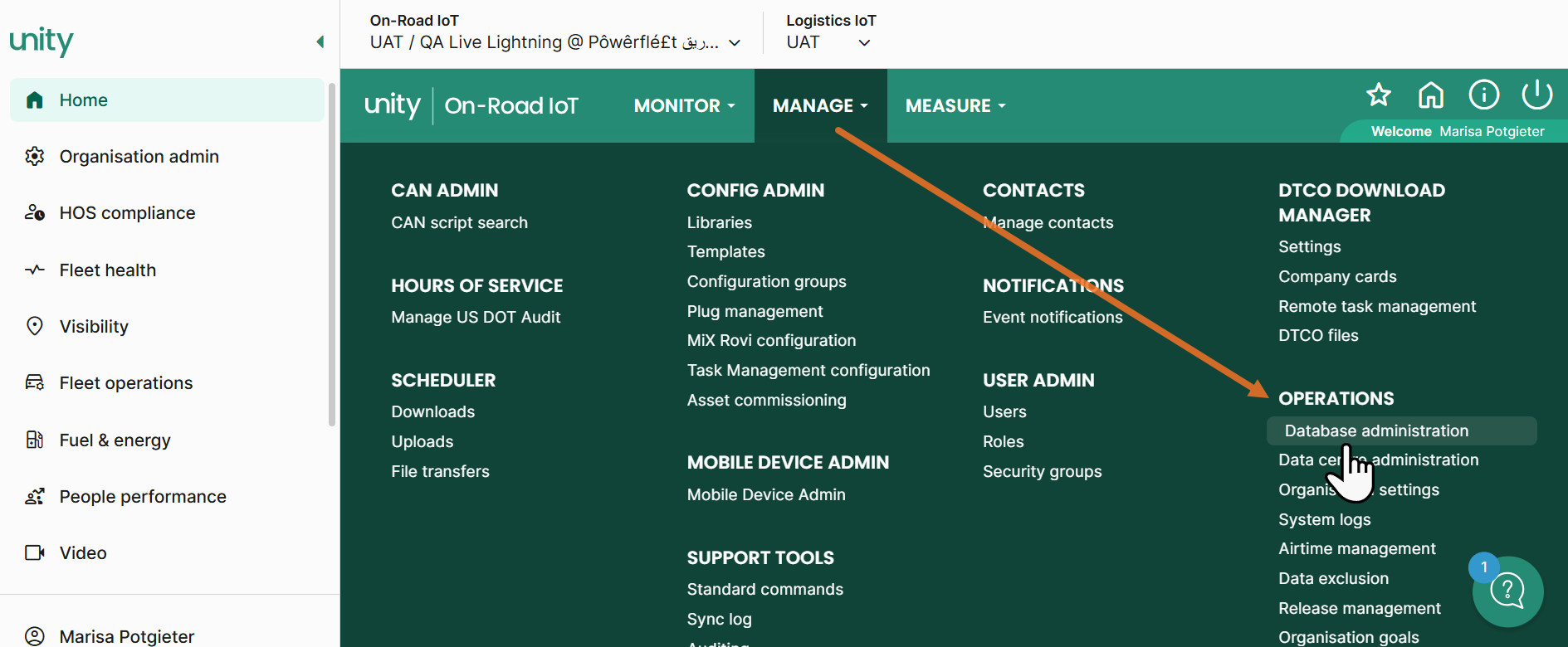Open the help chat bubble

[1507, 591]
